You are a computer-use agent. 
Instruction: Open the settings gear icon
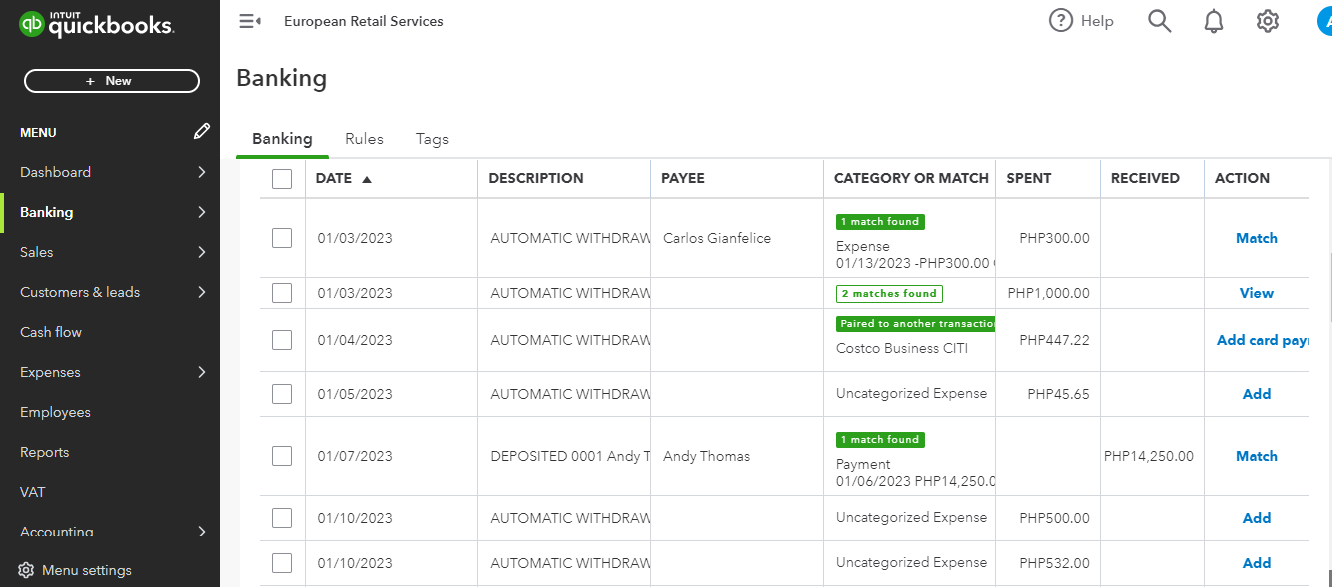(1268, 21)
